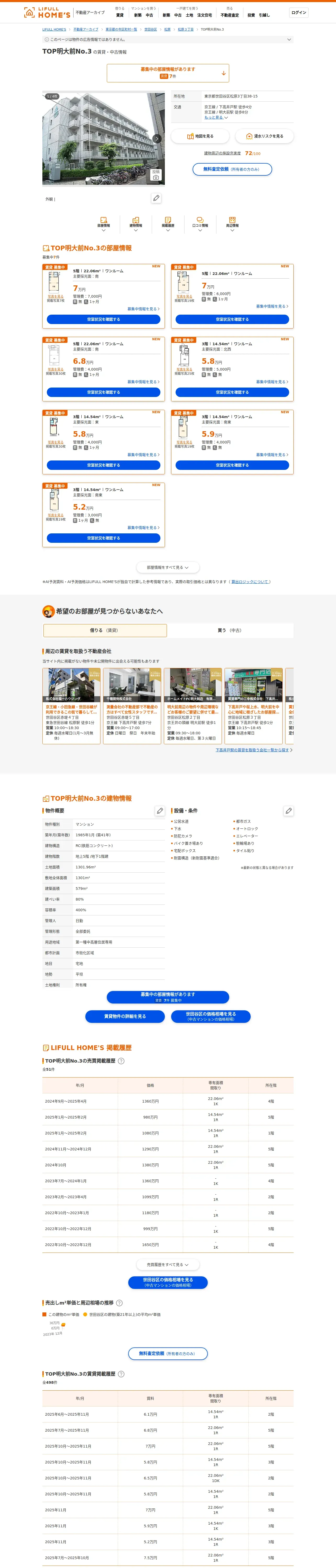This screenshot has height=1568, width=336.
Task: Click 浸水リスクを見る button
Action: point(265,136)
